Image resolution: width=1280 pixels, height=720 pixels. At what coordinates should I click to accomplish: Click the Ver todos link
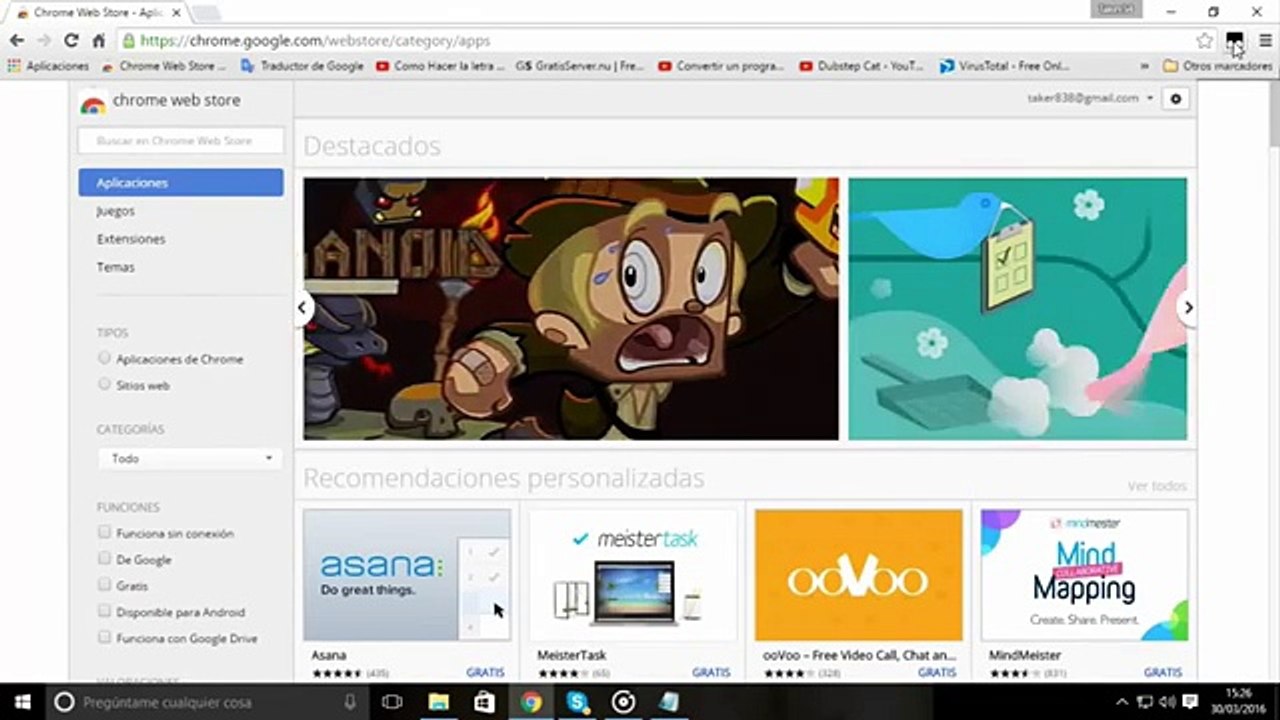[1157, 486]
